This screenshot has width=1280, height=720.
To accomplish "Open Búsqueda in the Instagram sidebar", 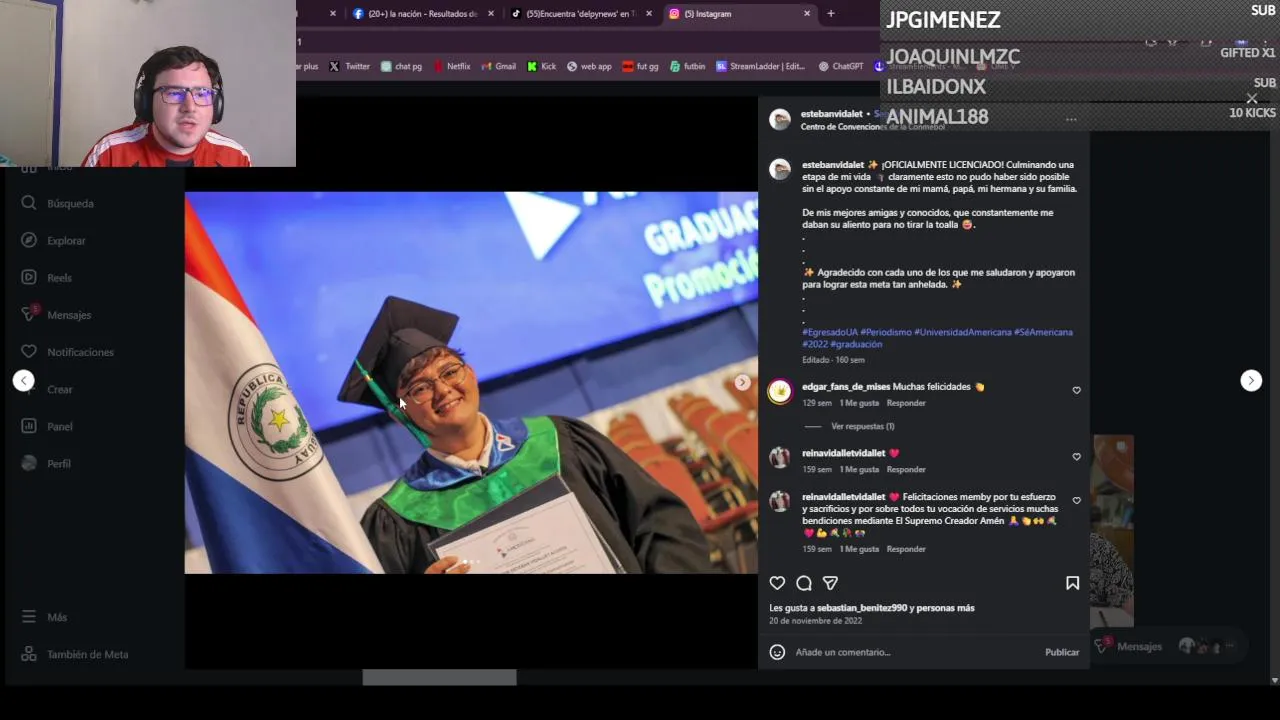I will (x=70, y=203).
